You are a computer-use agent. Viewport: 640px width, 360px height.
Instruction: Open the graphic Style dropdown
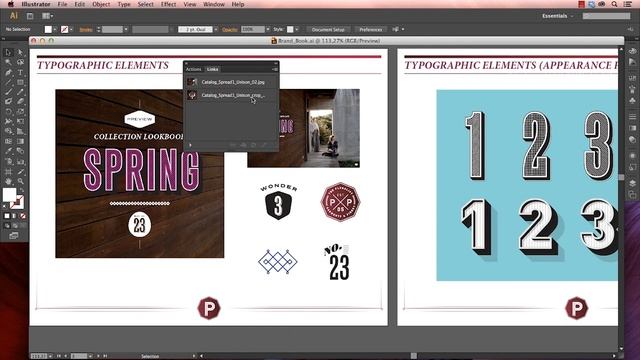[297, 29]
